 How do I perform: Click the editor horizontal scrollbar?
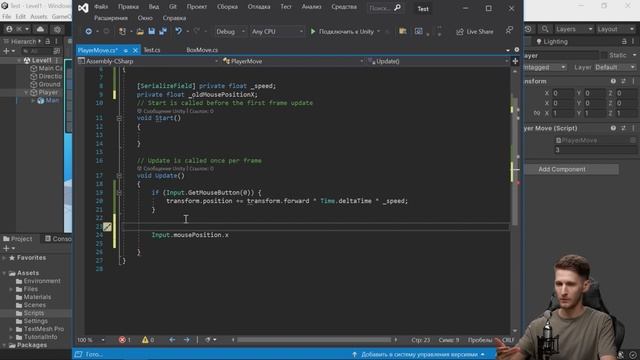(x=313, y=340)
